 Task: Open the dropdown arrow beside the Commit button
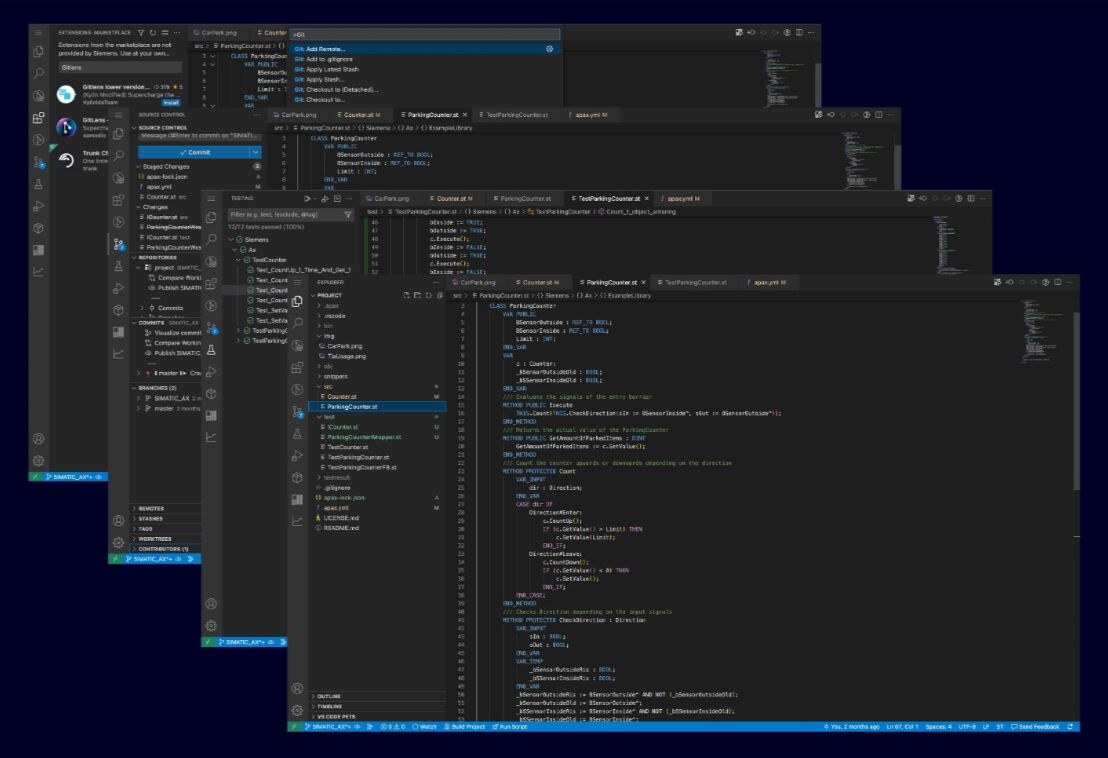tap(255, 152)
